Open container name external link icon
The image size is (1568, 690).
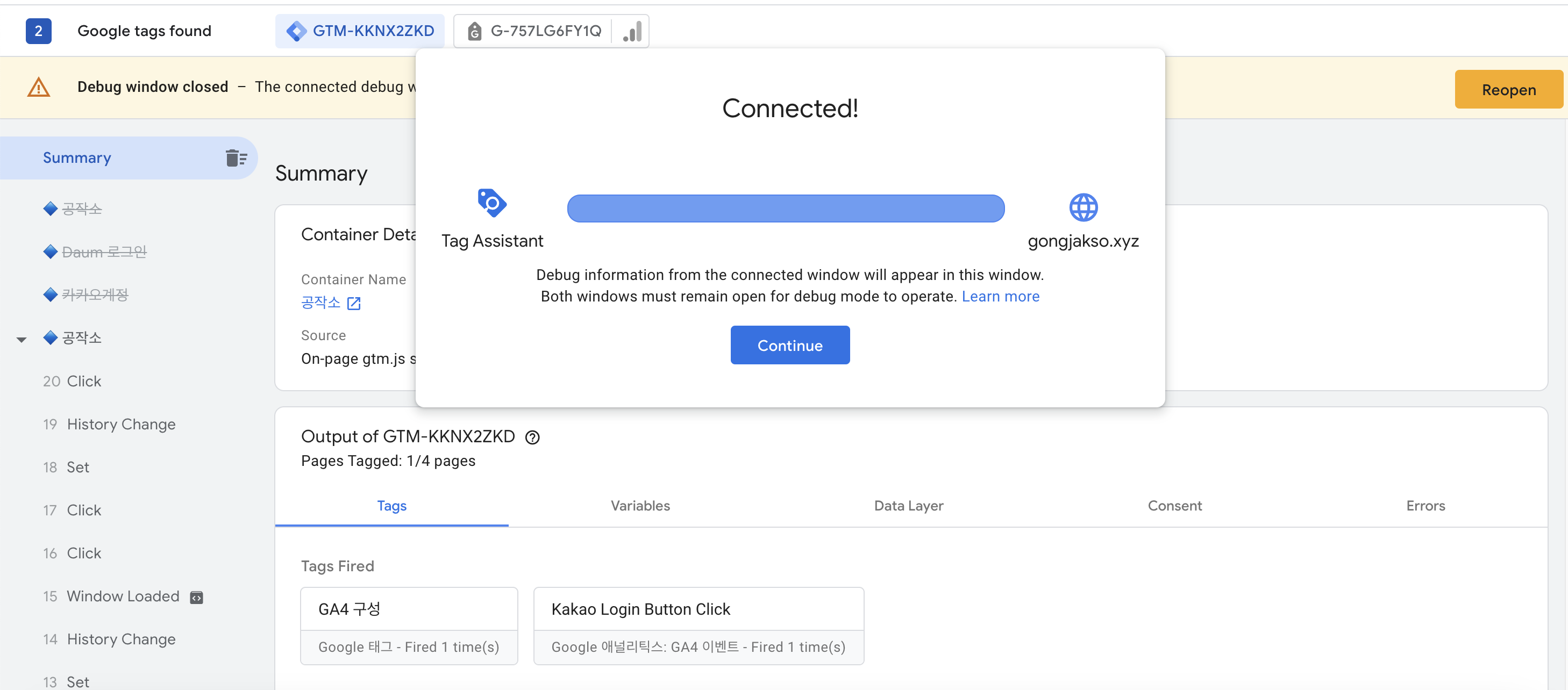coord(354,303)
